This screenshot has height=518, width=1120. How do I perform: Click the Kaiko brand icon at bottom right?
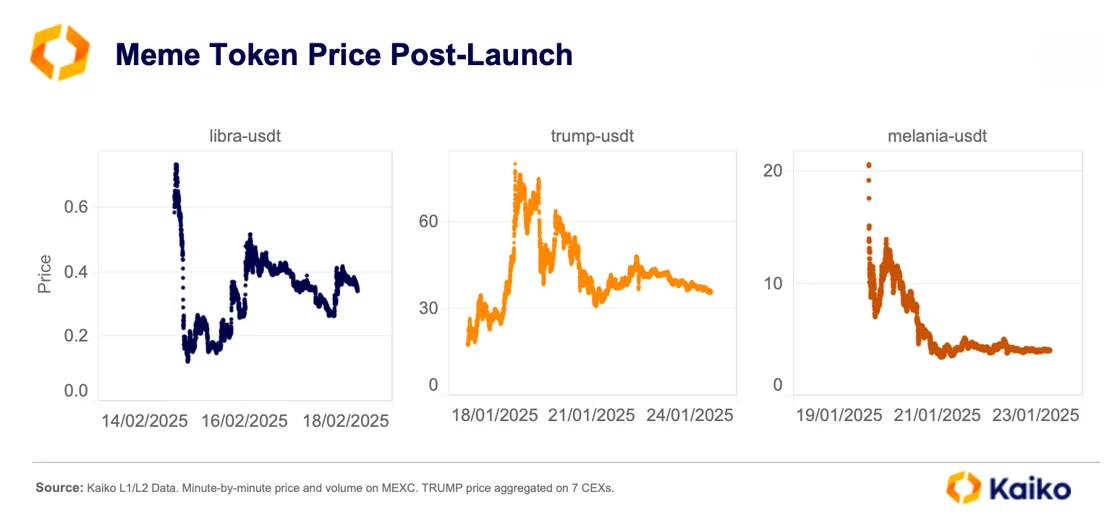(964, 488)
